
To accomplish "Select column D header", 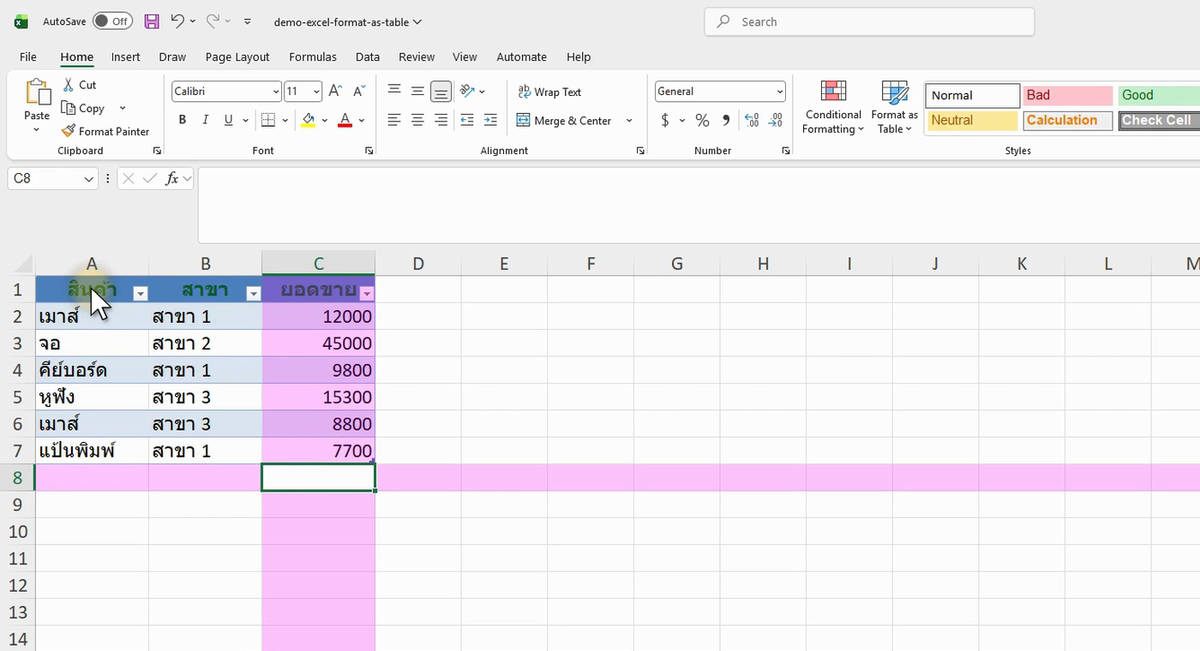I will click(418, 264).
